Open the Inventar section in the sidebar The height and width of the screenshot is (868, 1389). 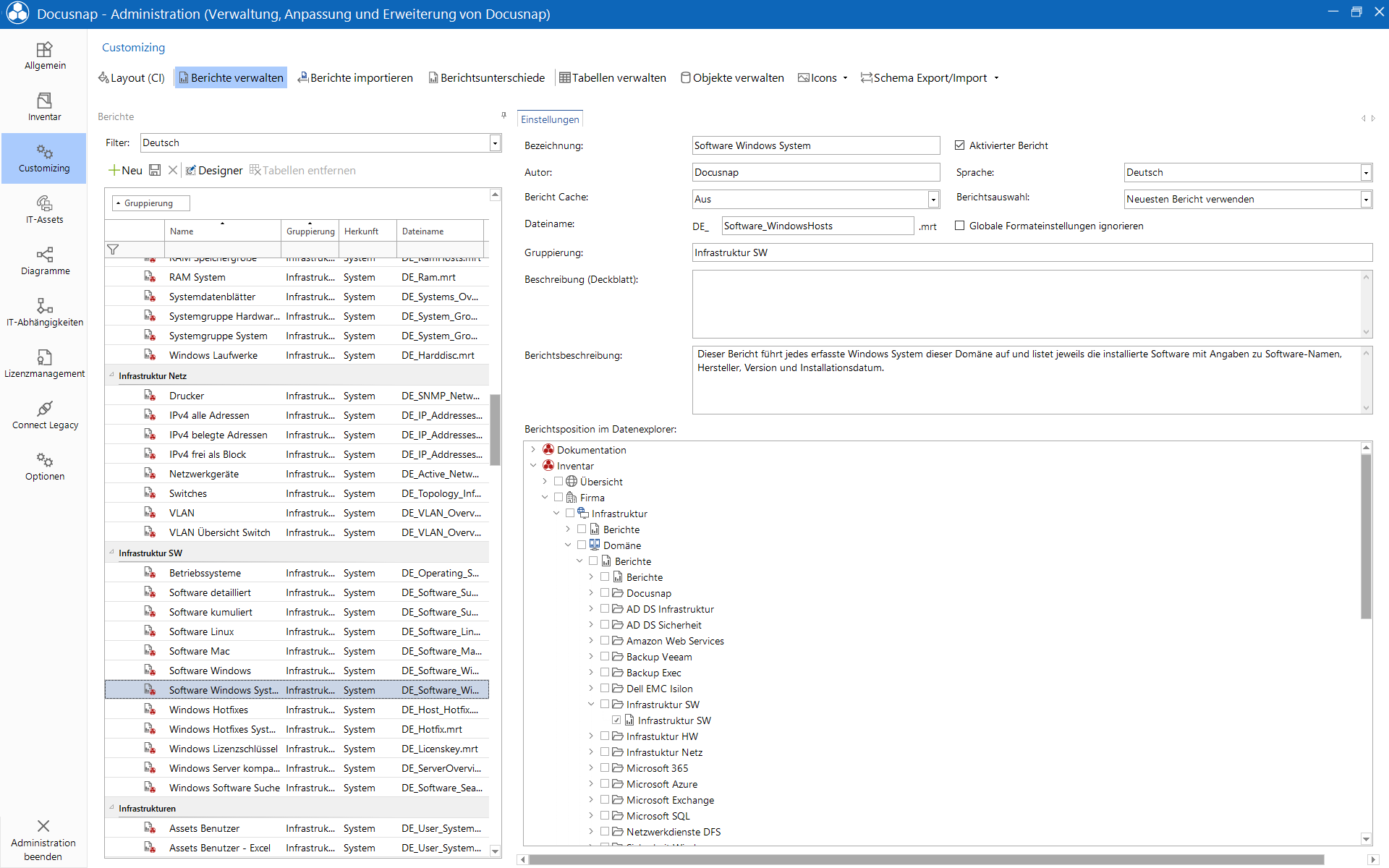tap(44, 106)
